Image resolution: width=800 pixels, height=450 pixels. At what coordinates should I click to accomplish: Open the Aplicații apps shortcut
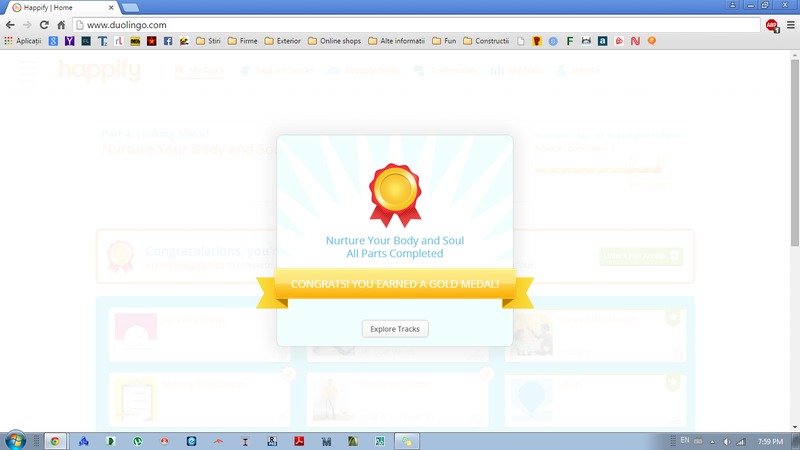pos(23,41)
